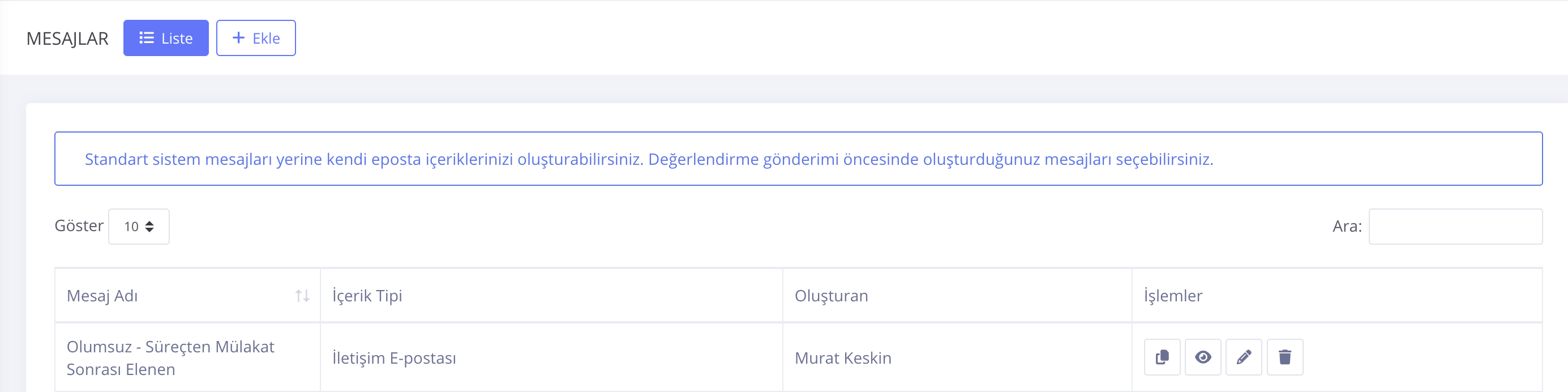Click the İletişim E-postası cell
Image resolution: width=1568 pixels, height=392 pixels.
click(x=394, y=358)
